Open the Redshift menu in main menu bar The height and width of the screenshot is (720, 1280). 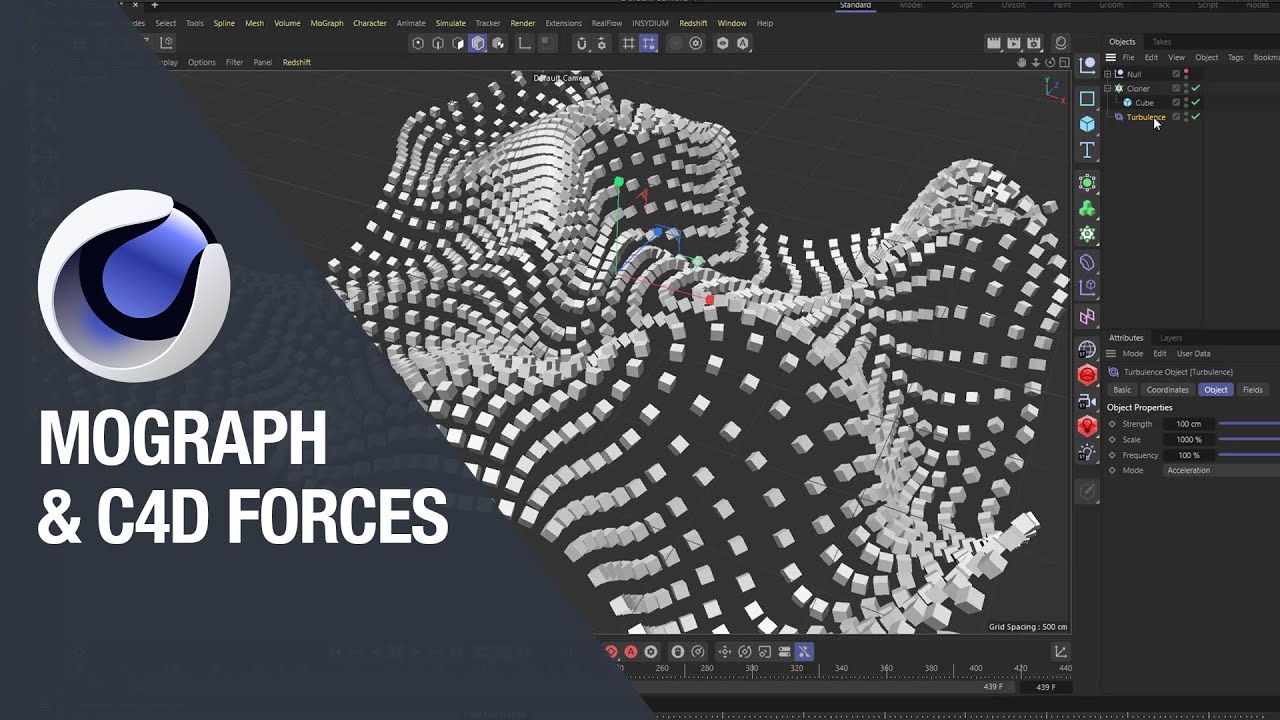point(693,23)
